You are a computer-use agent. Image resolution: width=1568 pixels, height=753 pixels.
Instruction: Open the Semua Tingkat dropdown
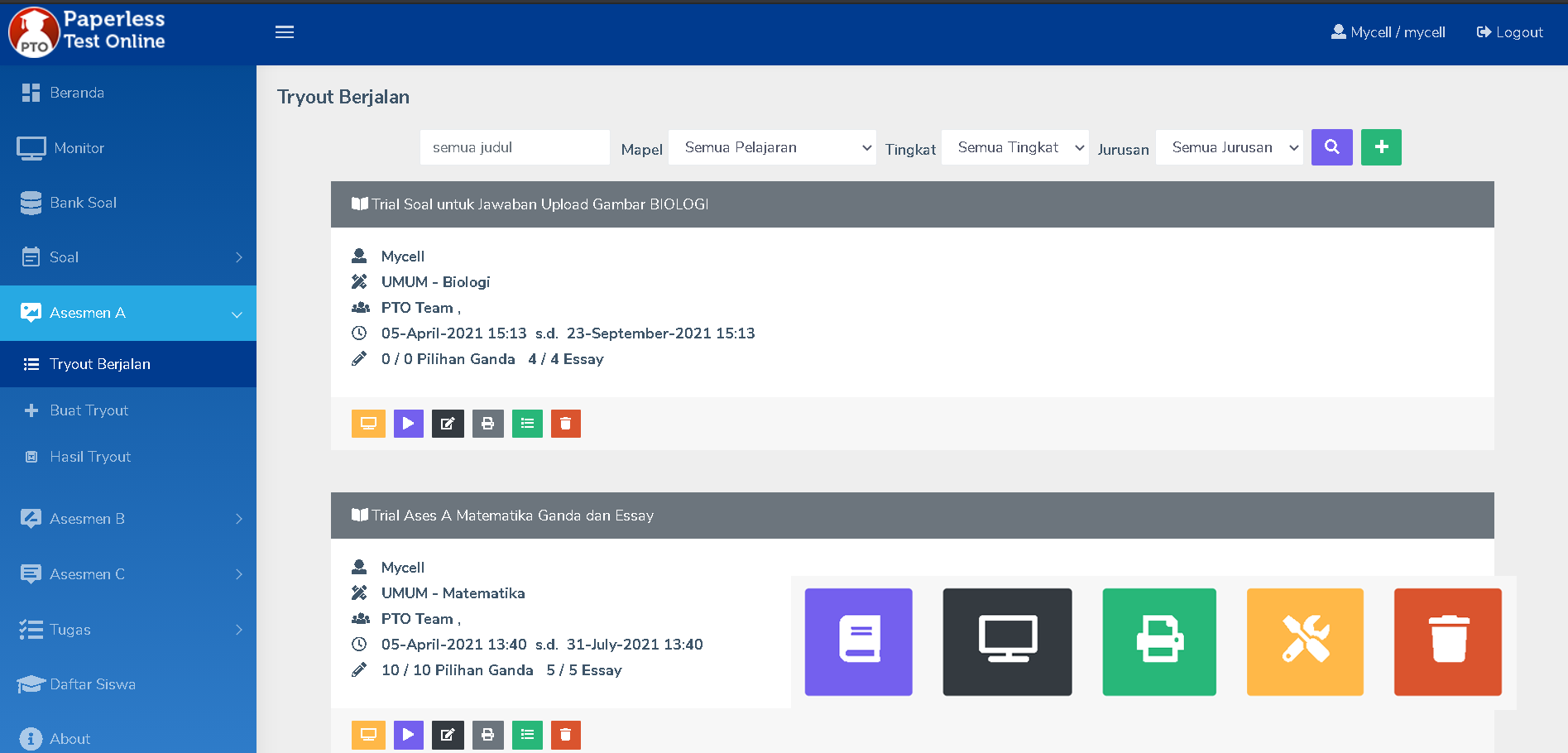pos(1015,147)
